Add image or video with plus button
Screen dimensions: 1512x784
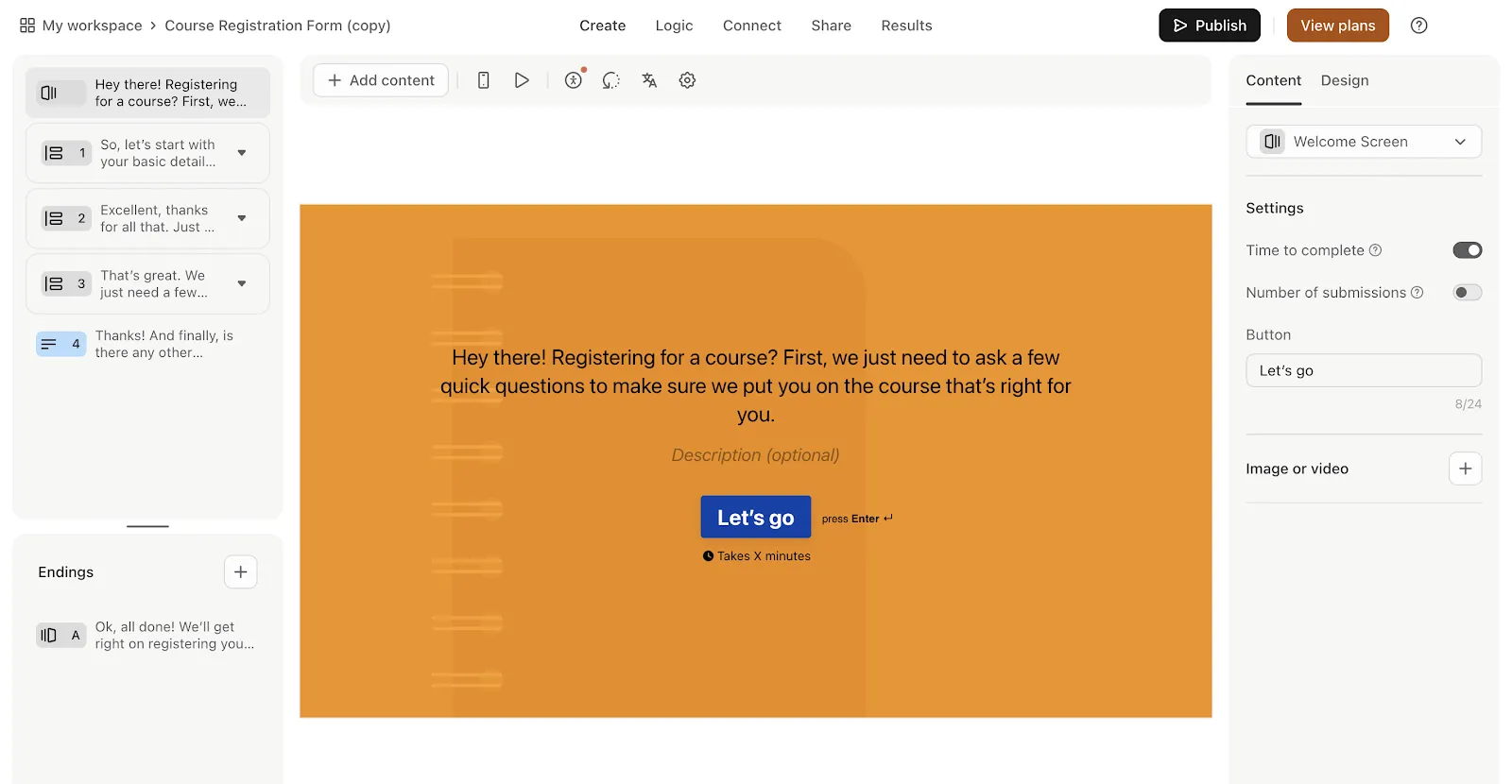point(1465,469)
